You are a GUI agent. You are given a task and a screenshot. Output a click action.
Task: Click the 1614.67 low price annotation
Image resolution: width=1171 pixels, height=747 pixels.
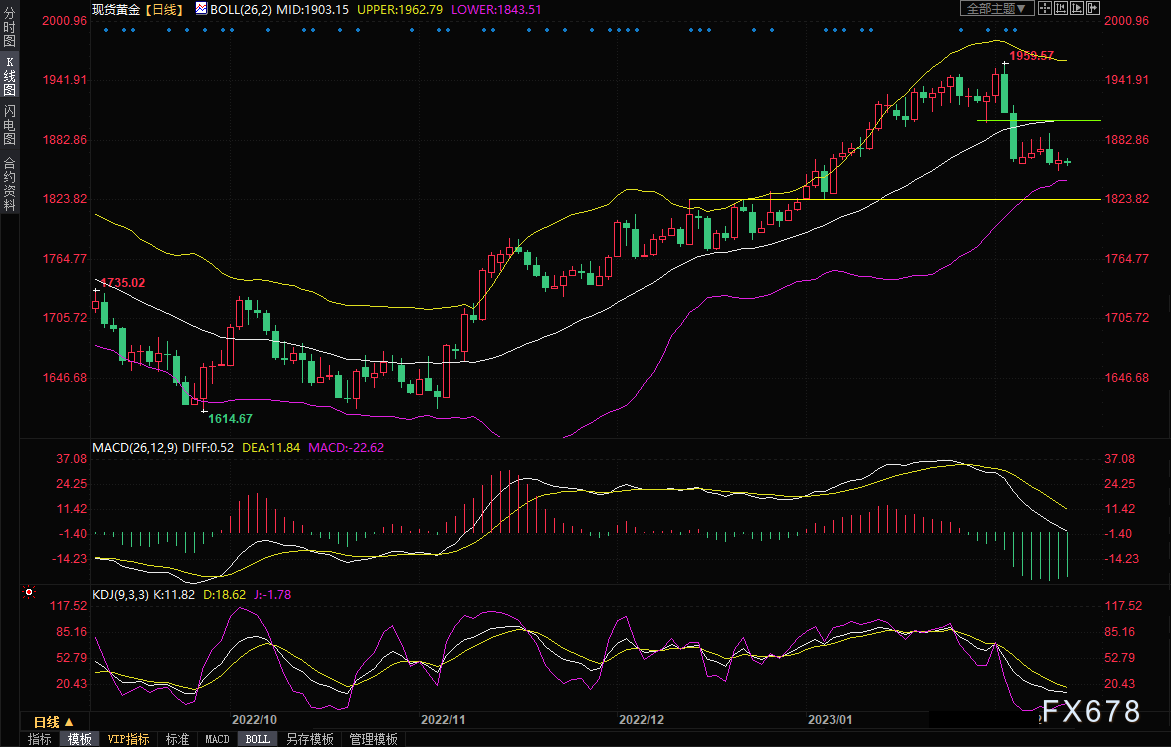(230, 418)
